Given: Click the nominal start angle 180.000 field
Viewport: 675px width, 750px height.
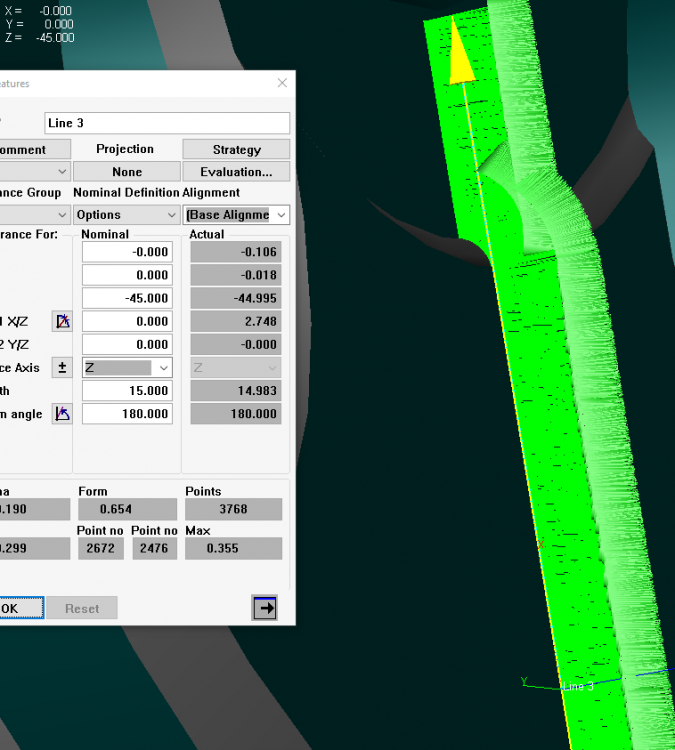Looking at the screenshot, I should [x=126, y=414].
